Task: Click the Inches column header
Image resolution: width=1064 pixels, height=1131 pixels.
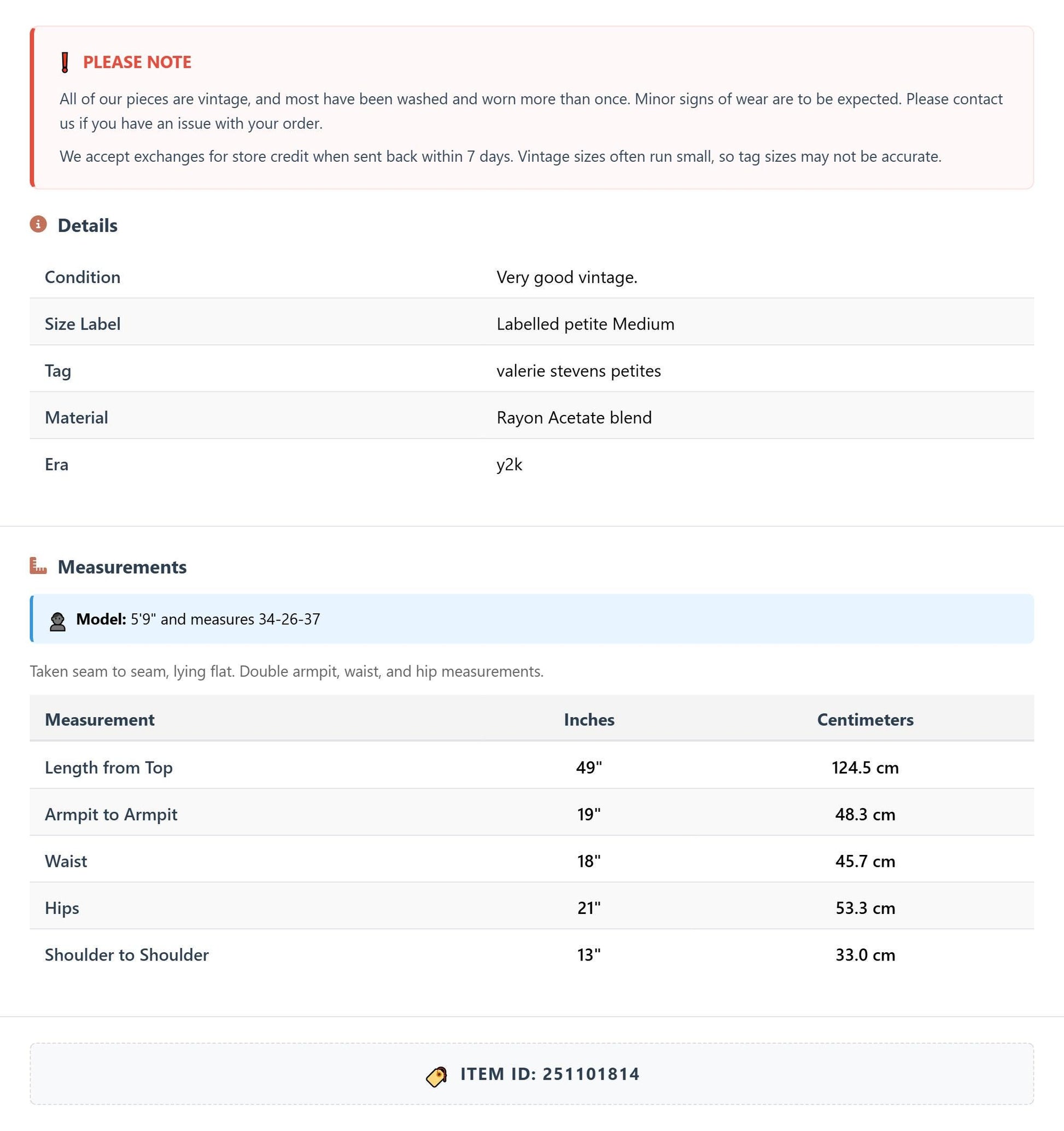Action: tap(589, 720)
